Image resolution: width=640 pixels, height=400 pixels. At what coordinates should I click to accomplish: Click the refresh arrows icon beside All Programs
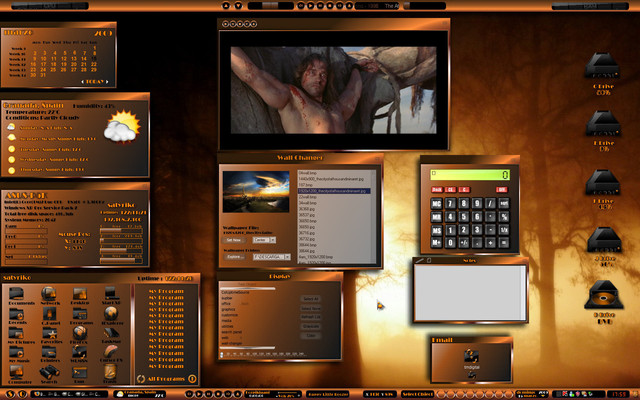click(x=141, y=379)
